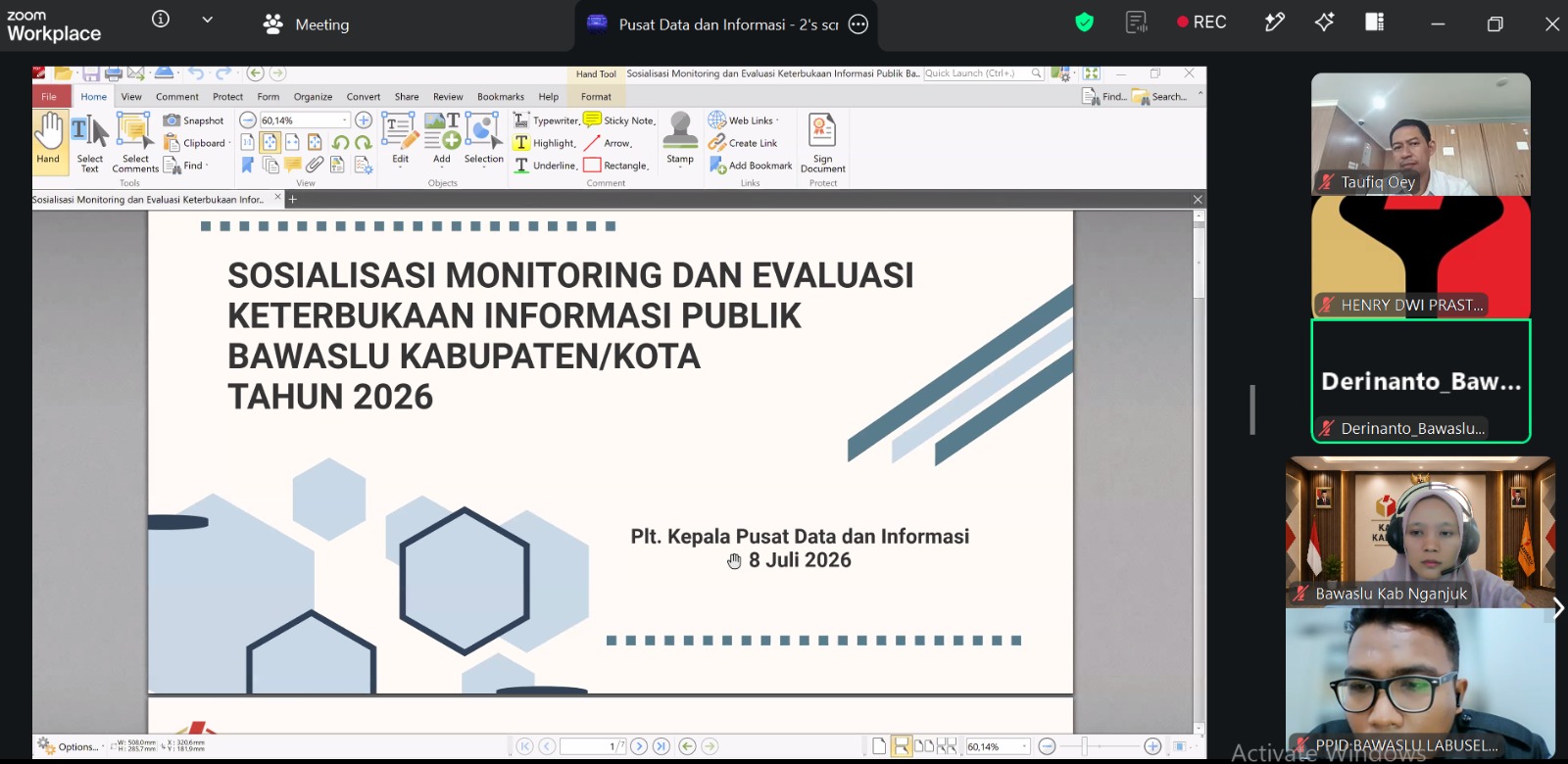The width and height of the screenshot is (1568, 764).
Task: Take a Snapshot of the page
Action: coord(194,120)
